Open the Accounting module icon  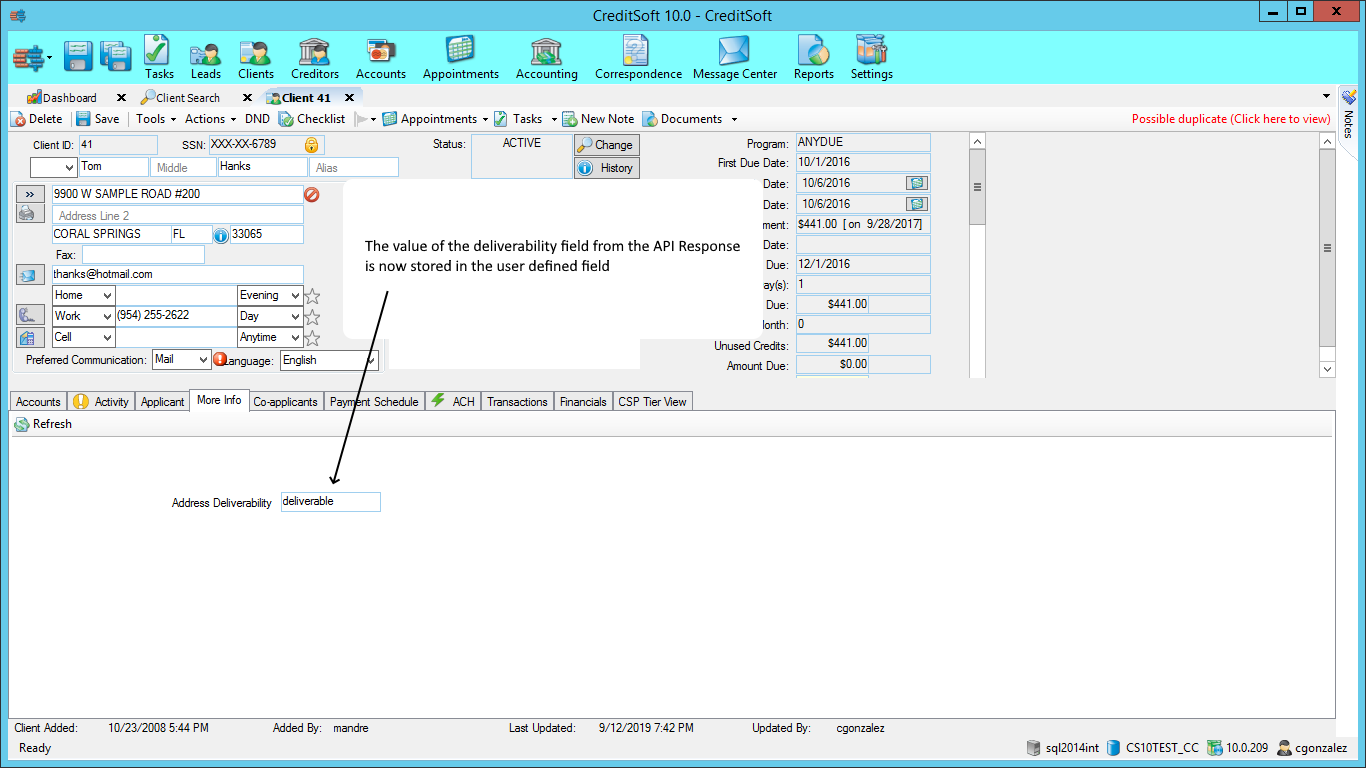[x=547, y=59]
